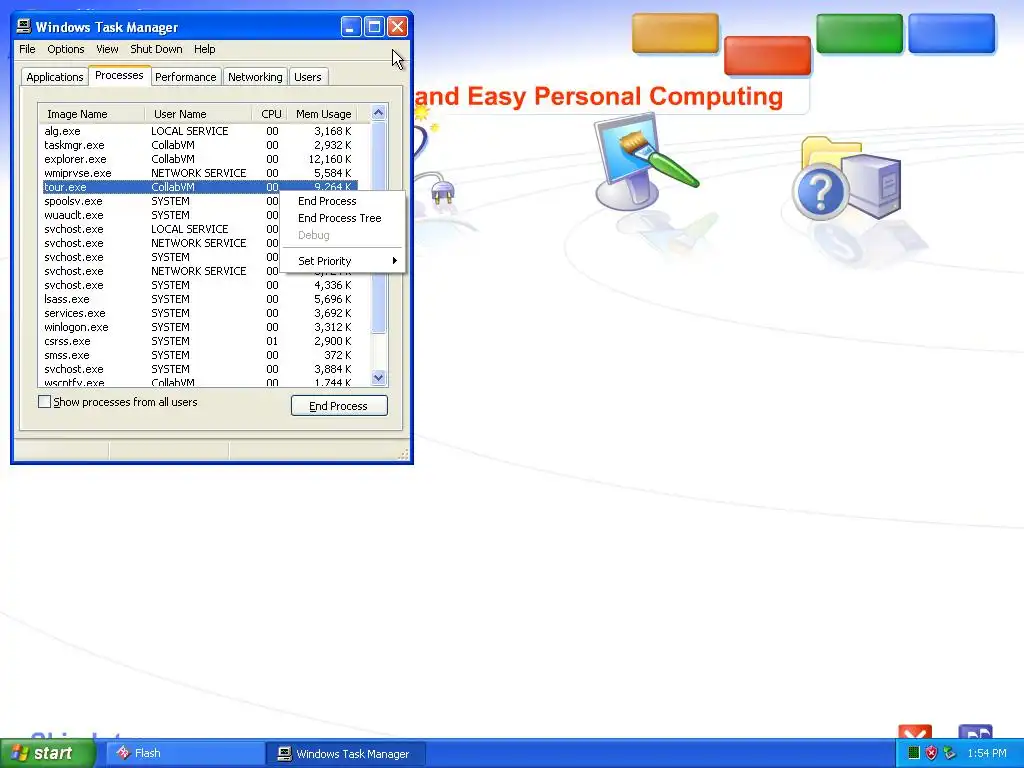Click the 1:54 PM taskbar clock
This screenshot has width=1024, height=768.
coord(986,754)
